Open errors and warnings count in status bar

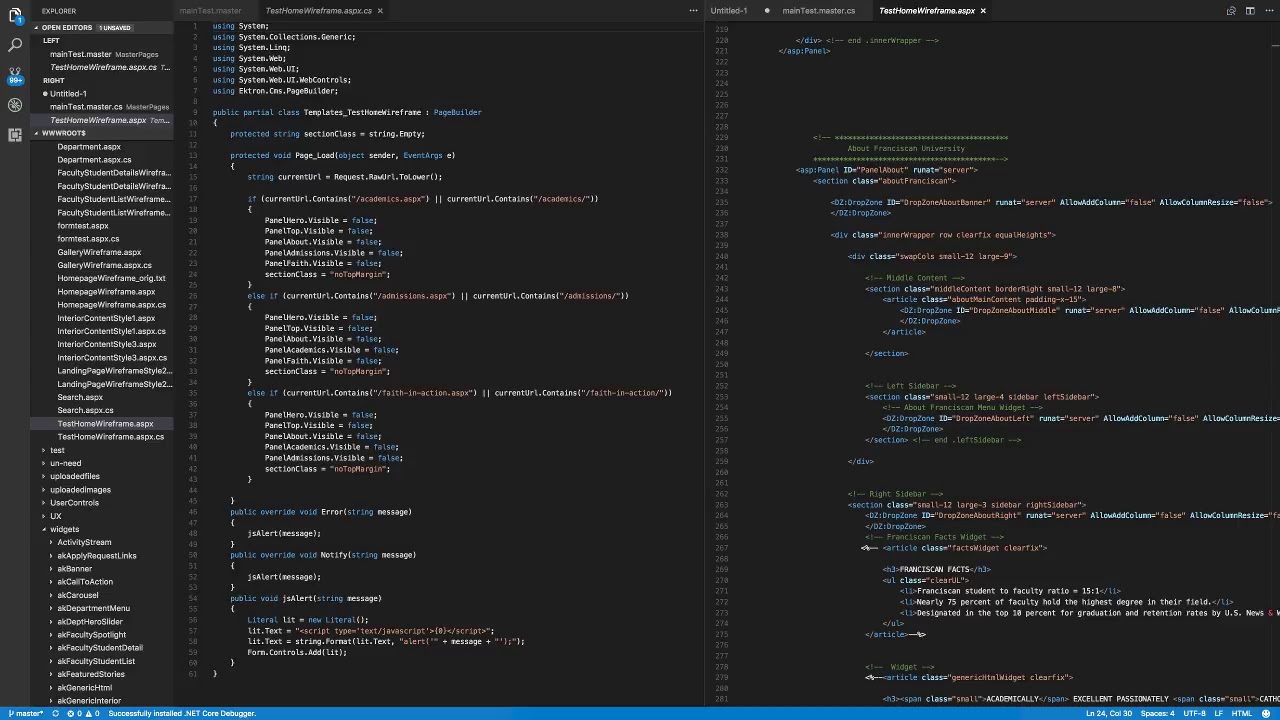point(82,714)
